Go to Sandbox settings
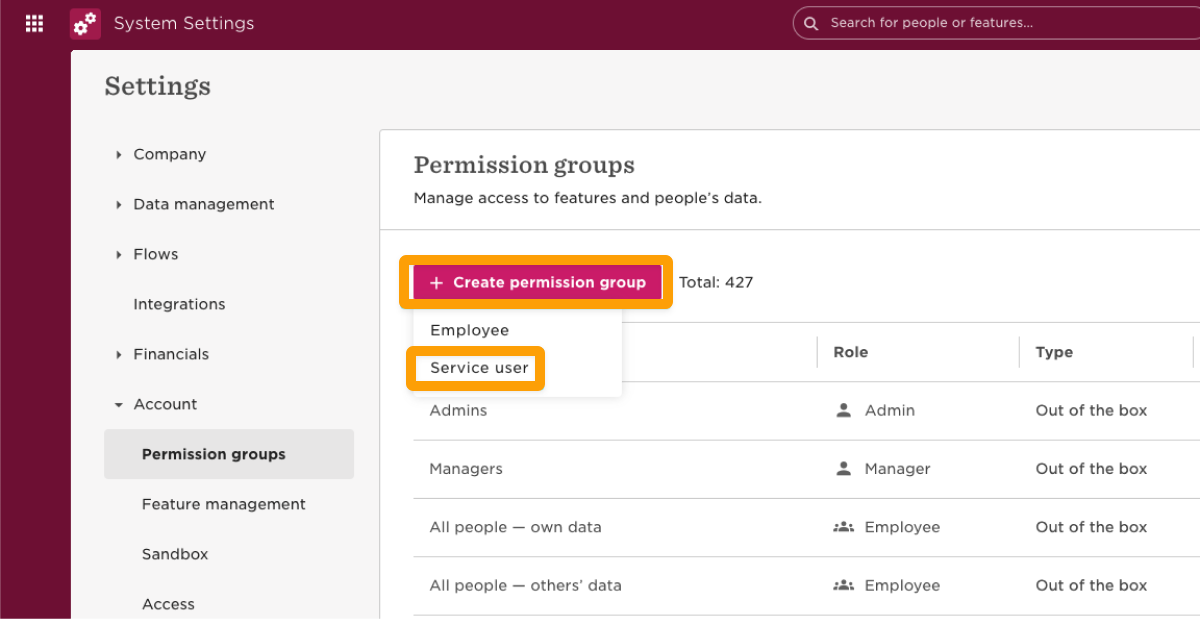Image resolution: width=1200 pixels, height=619 pixels. coord(175,554)
